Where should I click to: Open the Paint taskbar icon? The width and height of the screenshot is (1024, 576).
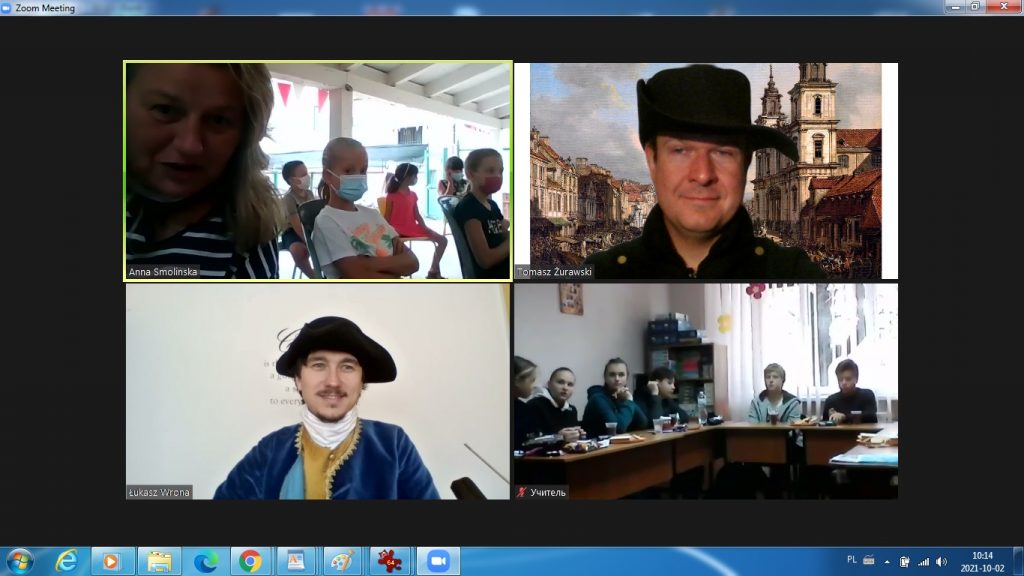point(342,561)
